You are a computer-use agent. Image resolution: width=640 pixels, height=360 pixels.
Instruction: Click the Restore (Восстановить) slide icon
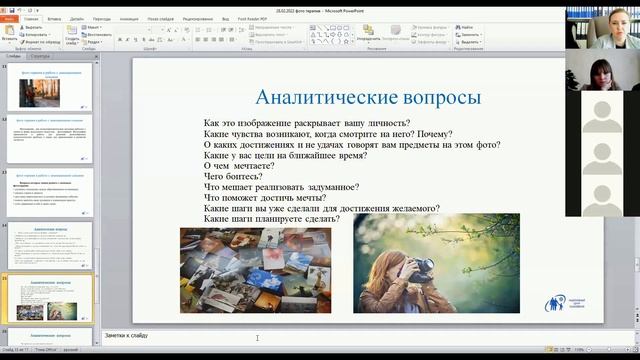click(x=84, y=35)
